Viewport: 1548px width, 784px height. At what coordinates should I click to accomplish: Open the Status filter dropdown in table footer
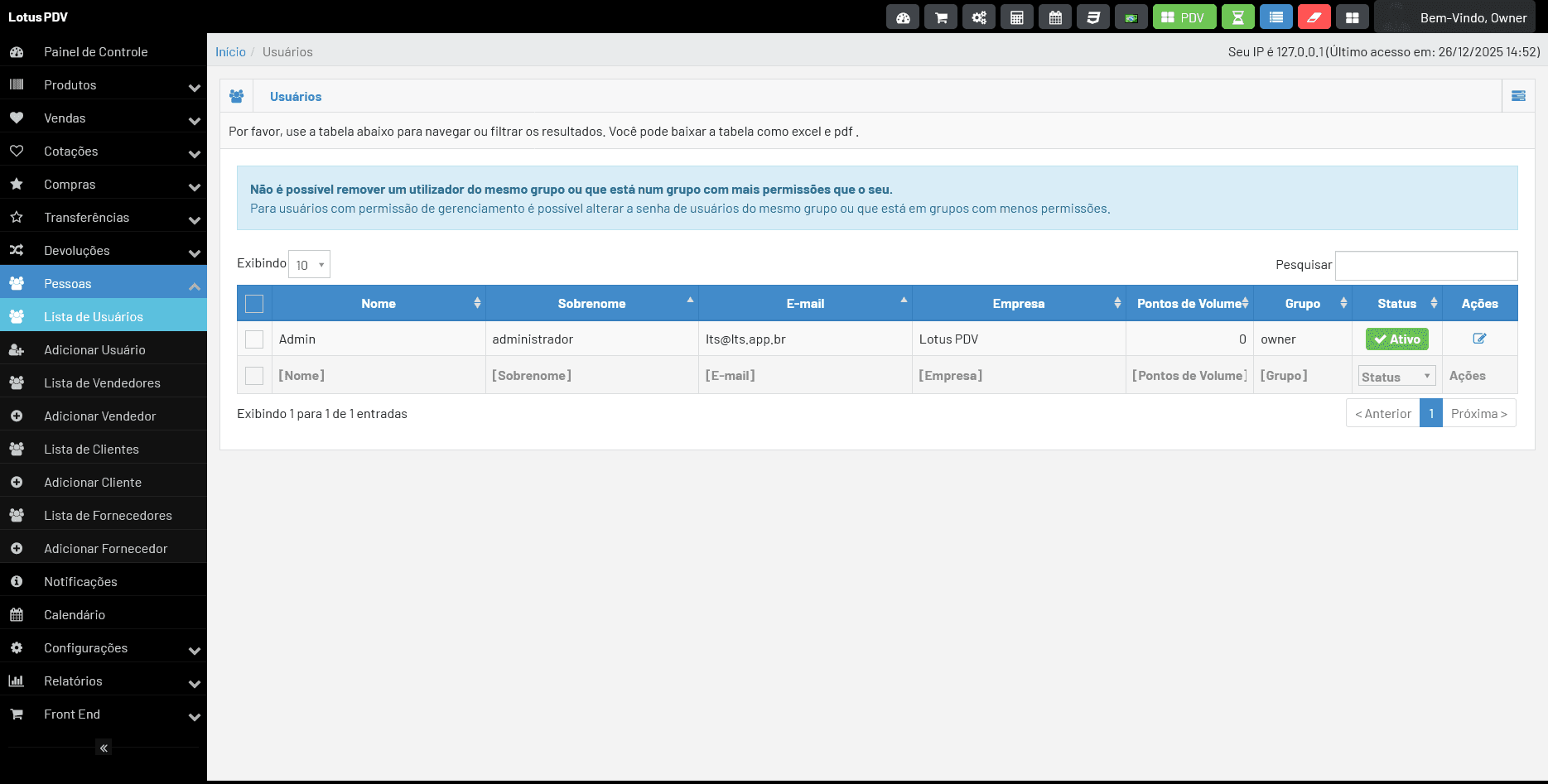click(1396, 376)
